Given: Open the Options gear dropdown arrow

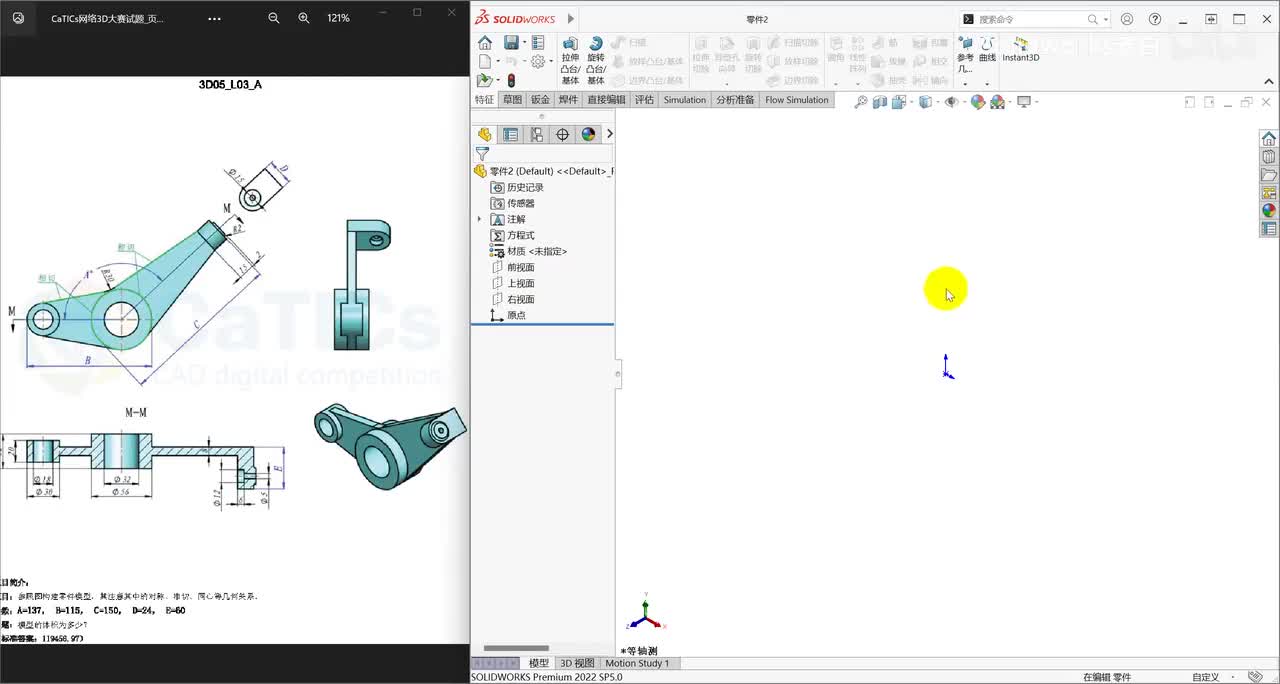Looking at the screenshot, I should coord(551,62).
